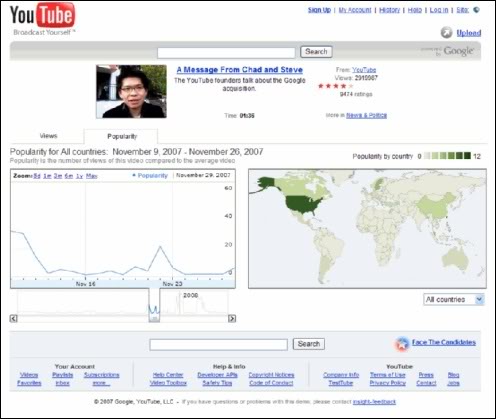
Task: Click Australia on the world map
Action: tap(455, 258)
